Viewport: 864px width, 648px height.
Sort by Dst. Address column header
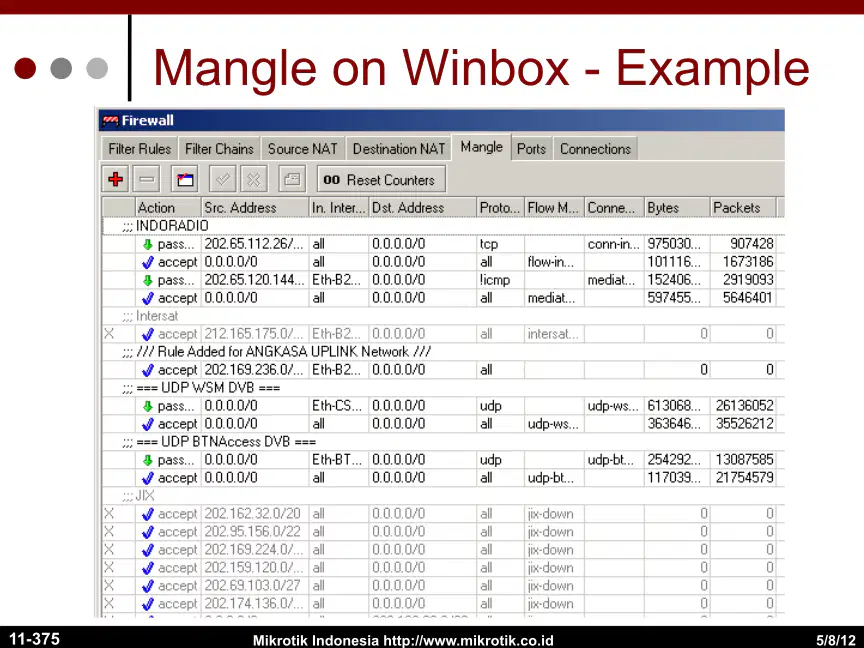point(423,208)
